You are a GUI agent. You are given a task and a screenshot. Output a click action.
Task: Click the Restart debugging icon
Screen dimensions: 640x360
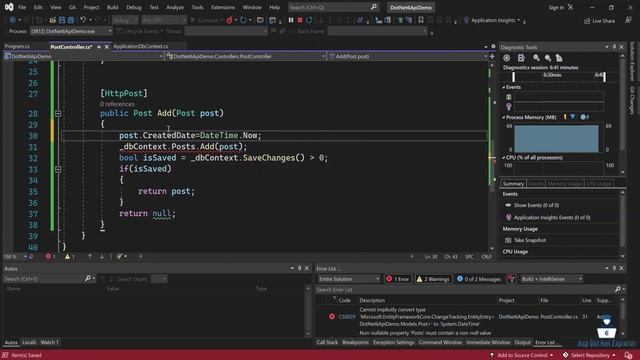(309, 20)
